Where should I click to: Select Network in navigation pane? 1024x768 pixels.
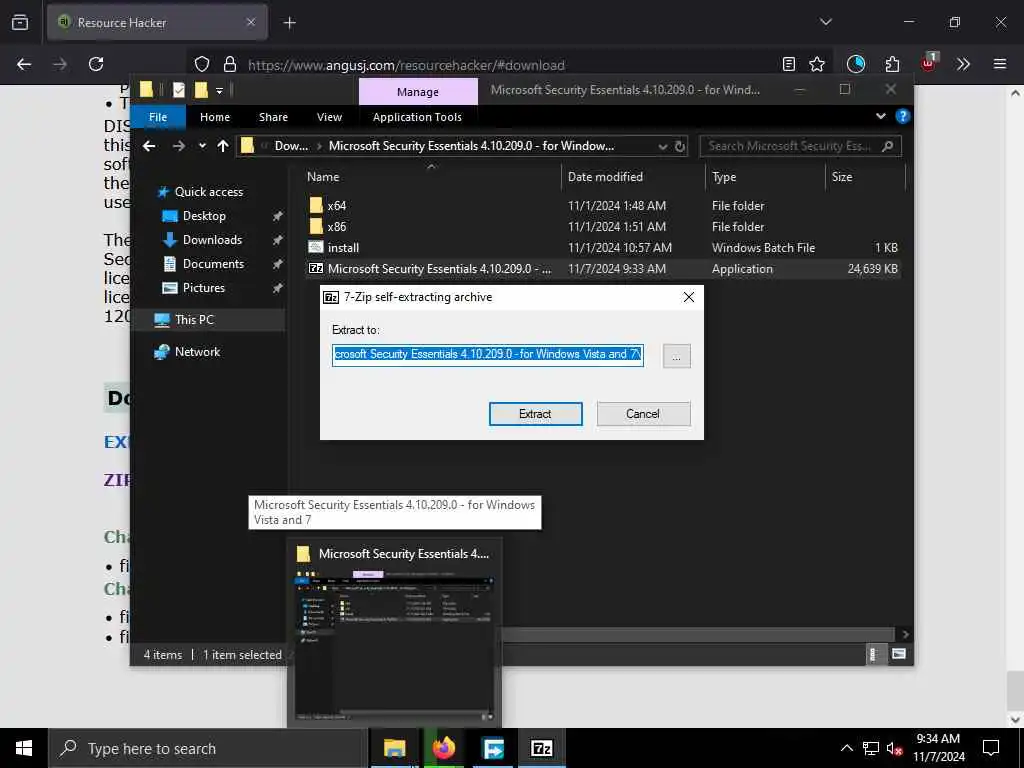[x=197, y=352]
